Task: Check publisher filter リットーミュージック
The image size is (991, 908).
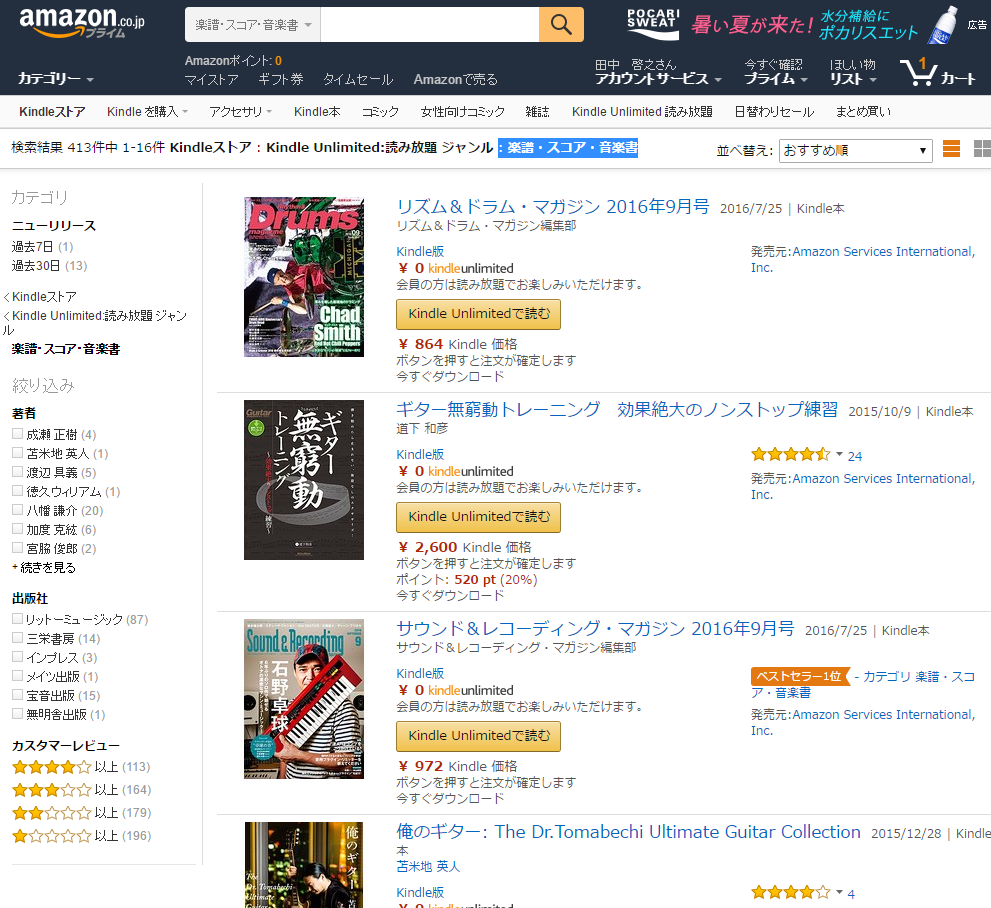Action: pyautogui.click(x=18, y=619)
